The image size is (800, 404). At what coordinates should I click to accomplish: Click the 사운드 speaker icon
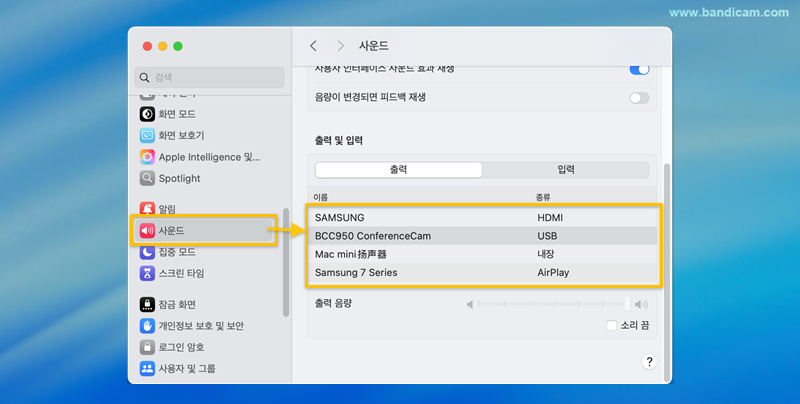point(147,231)
